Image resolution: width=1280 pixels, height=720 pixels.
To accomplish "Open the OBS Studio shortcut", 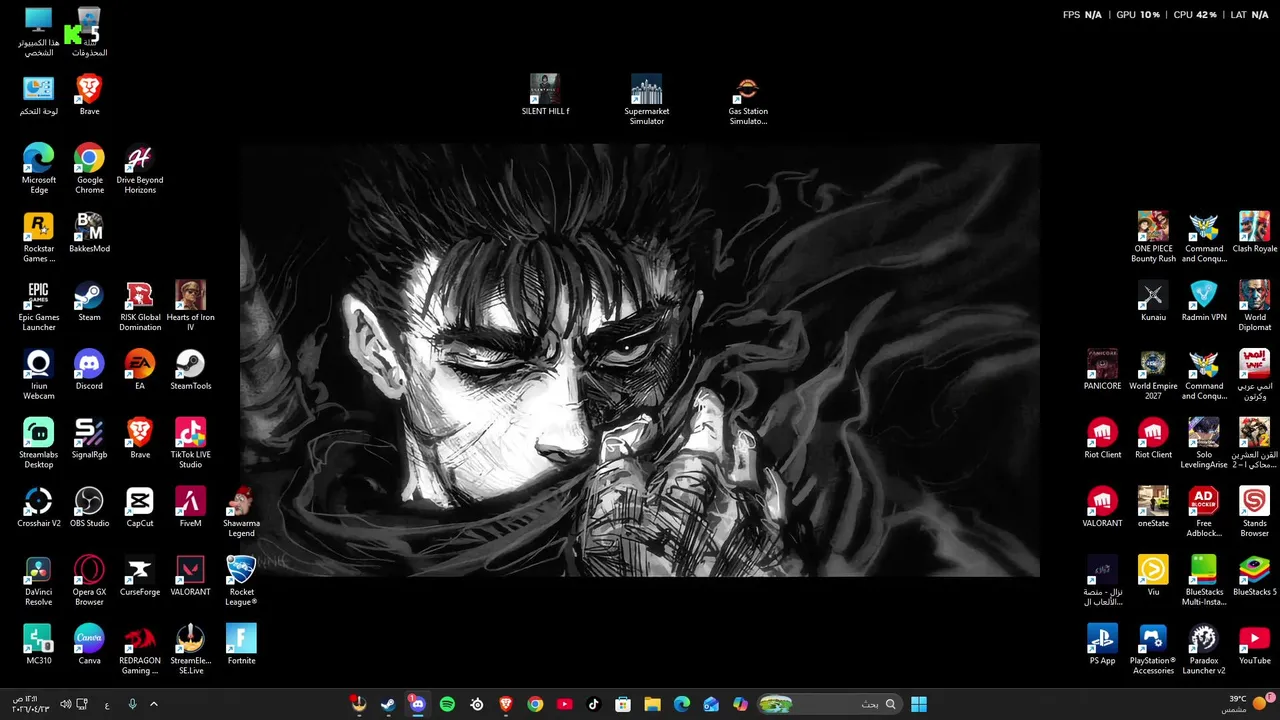I will [x=89, y=507].
